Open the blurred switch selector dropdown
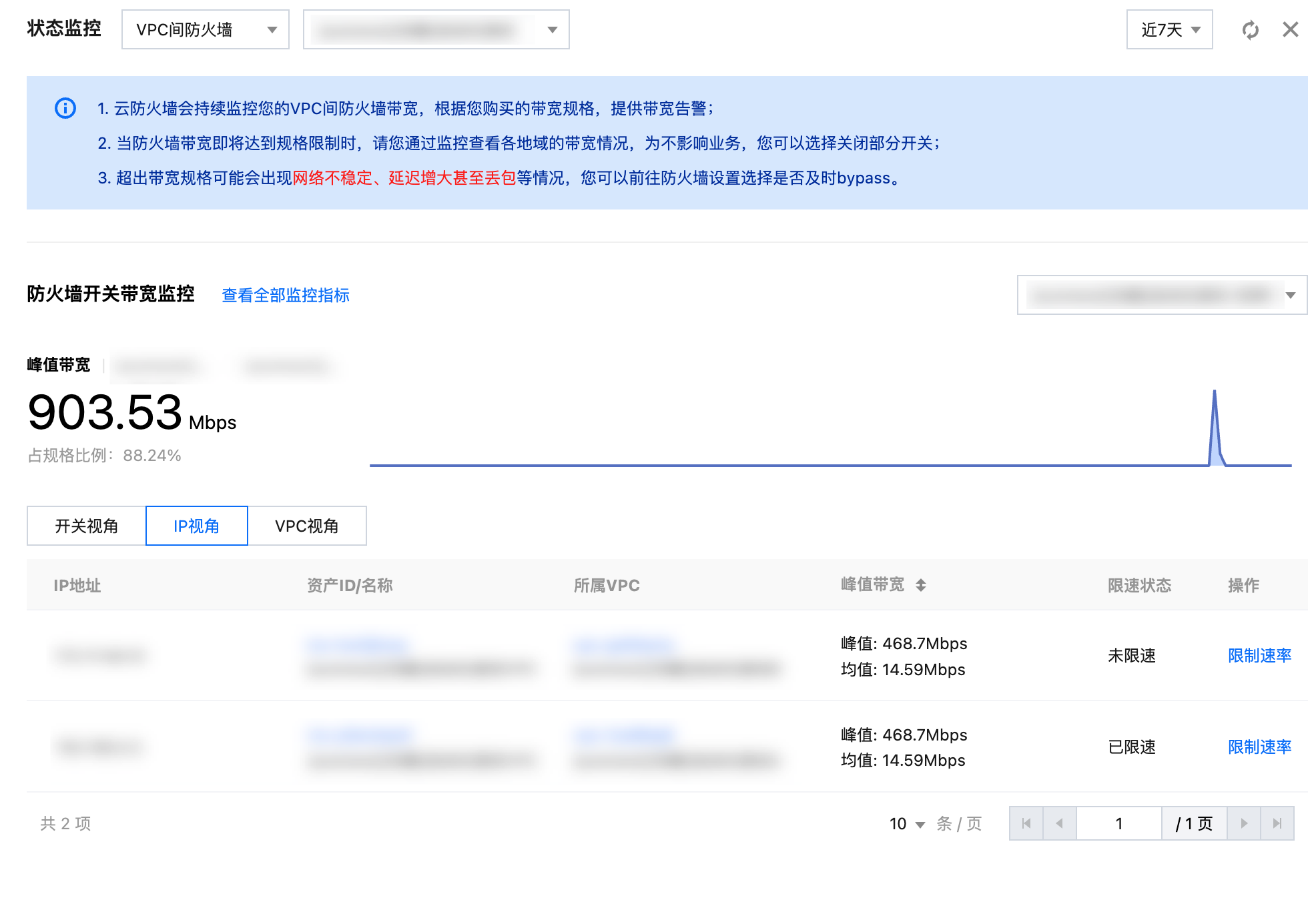This screenshot has height=914, width=1316. (x=1162, y=295)
